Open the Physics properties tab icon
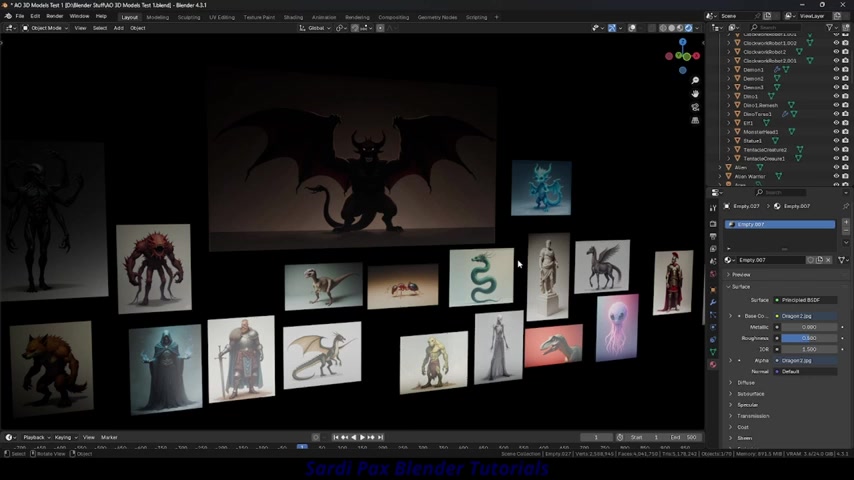Screen dimensions: 854x480 coord(713,327)
